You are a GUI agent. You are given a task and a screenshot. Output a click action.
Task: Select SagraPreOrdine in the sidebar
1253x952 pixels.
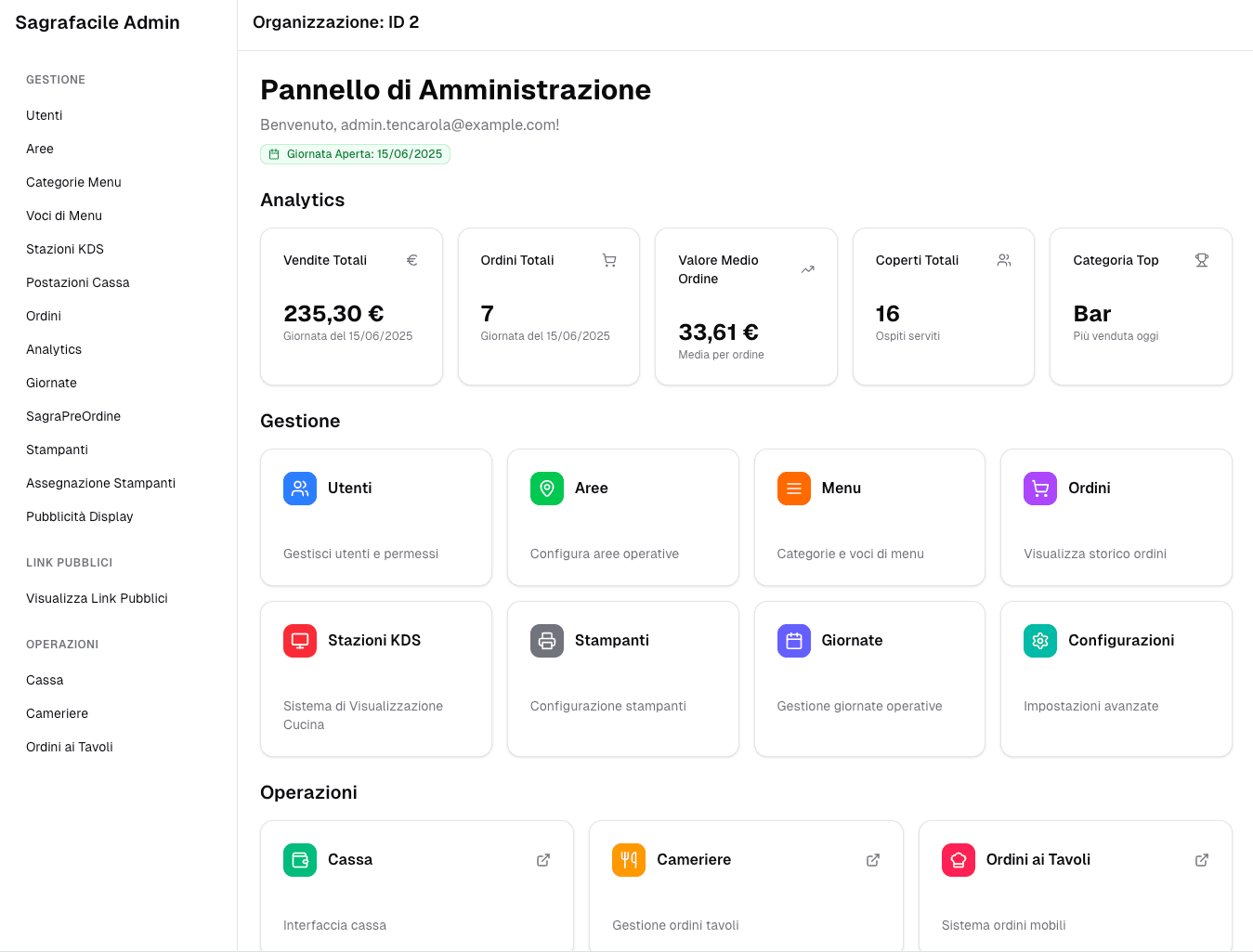point(73,416)
